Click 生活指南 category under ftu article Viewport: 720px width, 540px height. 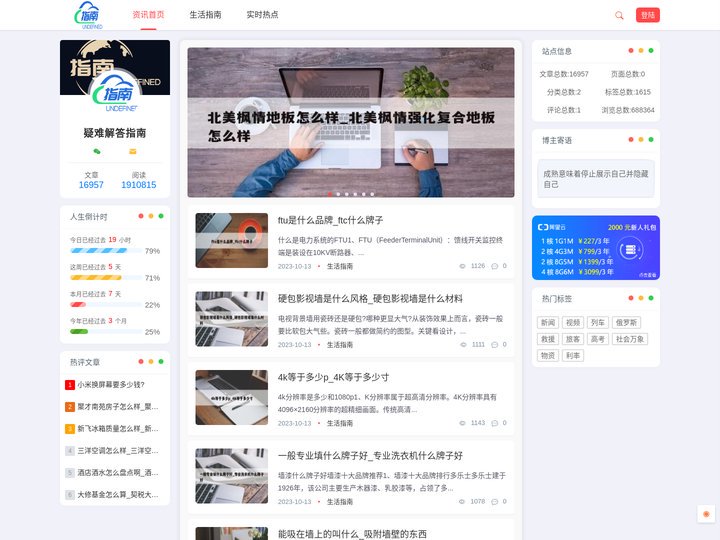point(340,266)
